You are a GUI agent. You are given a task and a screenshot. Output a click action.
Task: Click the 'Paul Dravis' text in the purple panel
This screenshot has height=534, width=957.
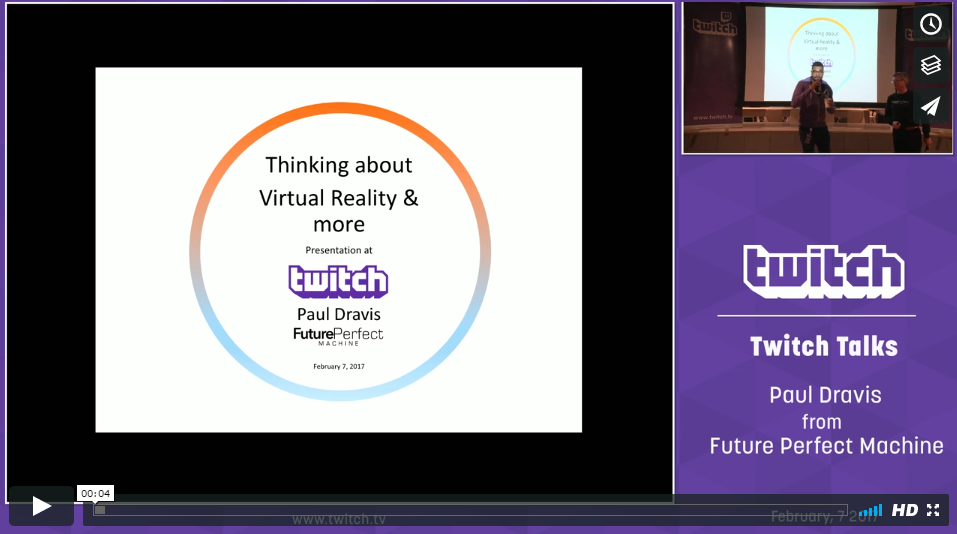tap(825, 395)
